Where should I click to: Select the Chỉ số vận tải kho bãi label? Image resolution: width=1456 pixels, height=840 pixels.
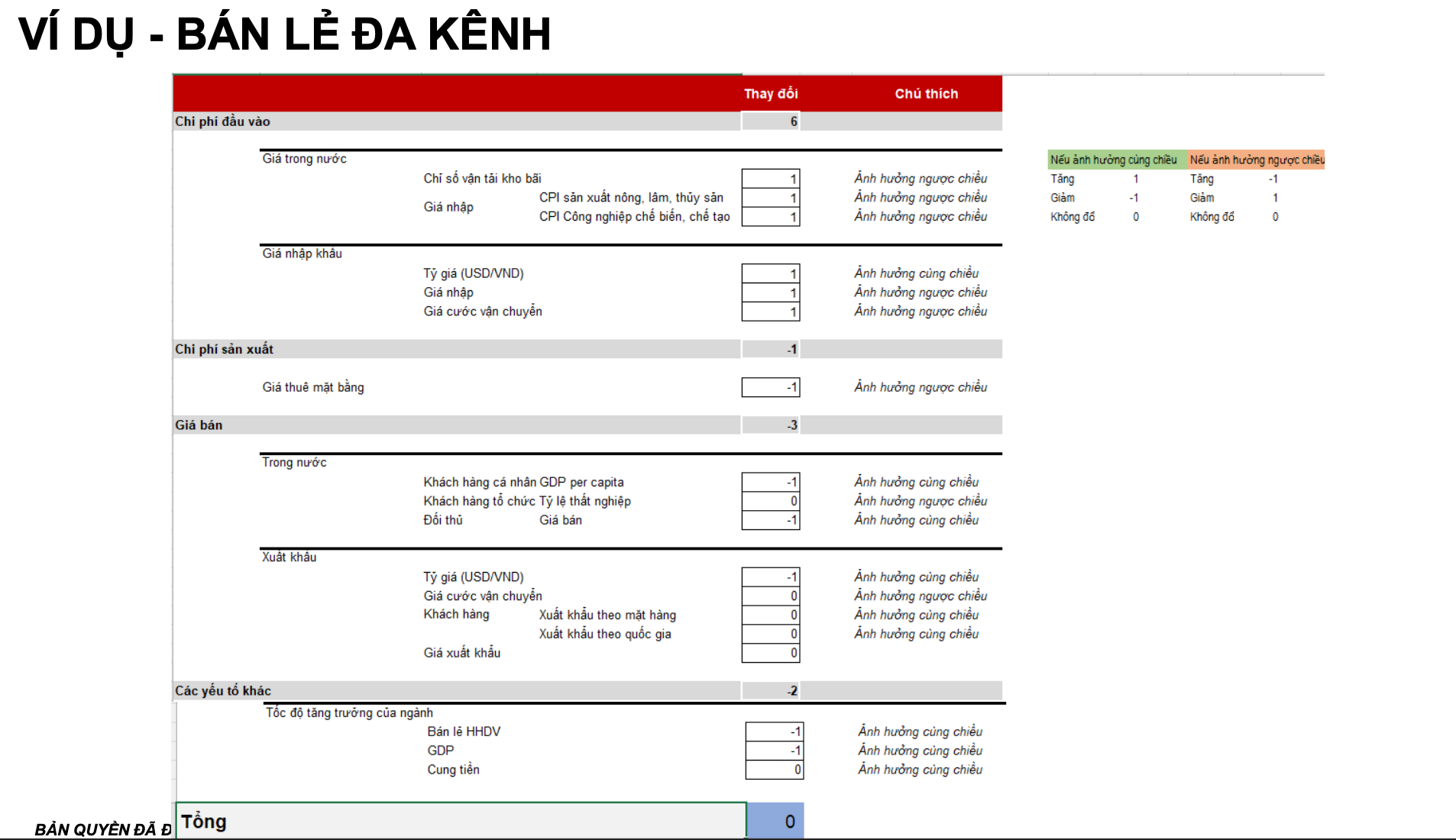click(x=482, y=179)
